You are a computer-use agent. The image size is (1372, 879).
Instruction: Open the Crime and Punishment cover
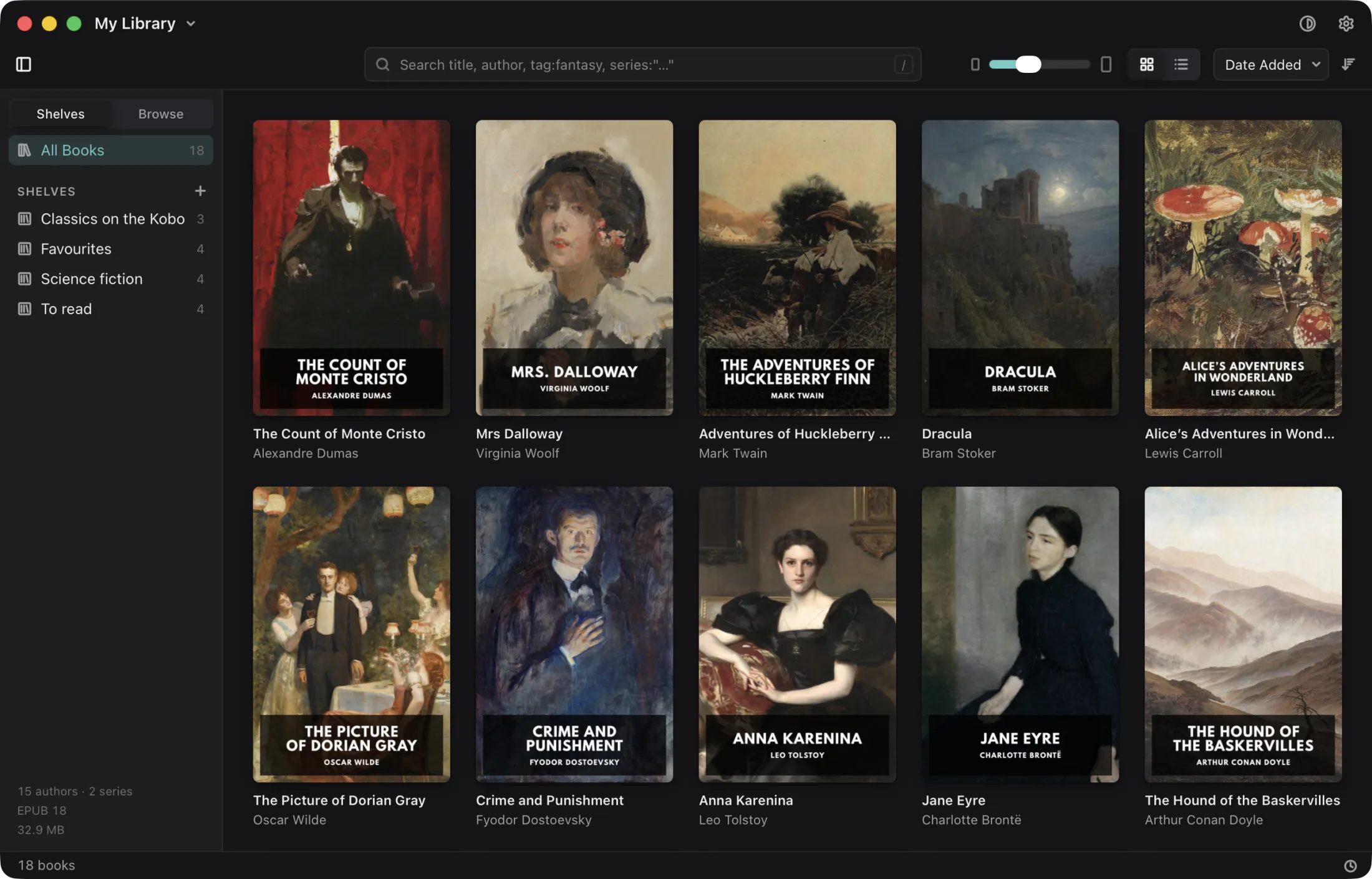click(574, 634)
